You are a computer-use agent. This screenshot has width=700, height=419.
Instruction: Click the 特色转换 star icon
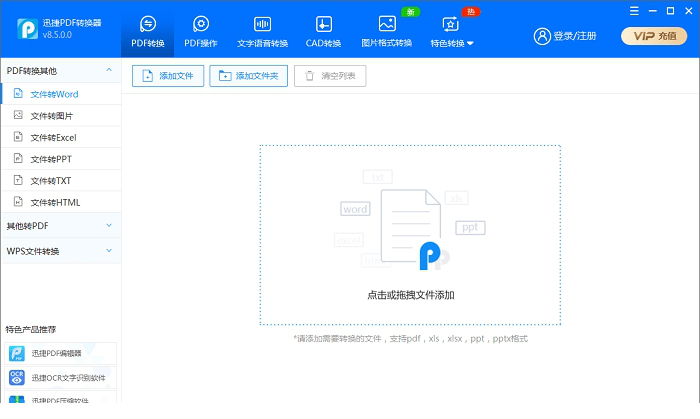(x=450, y=24)
